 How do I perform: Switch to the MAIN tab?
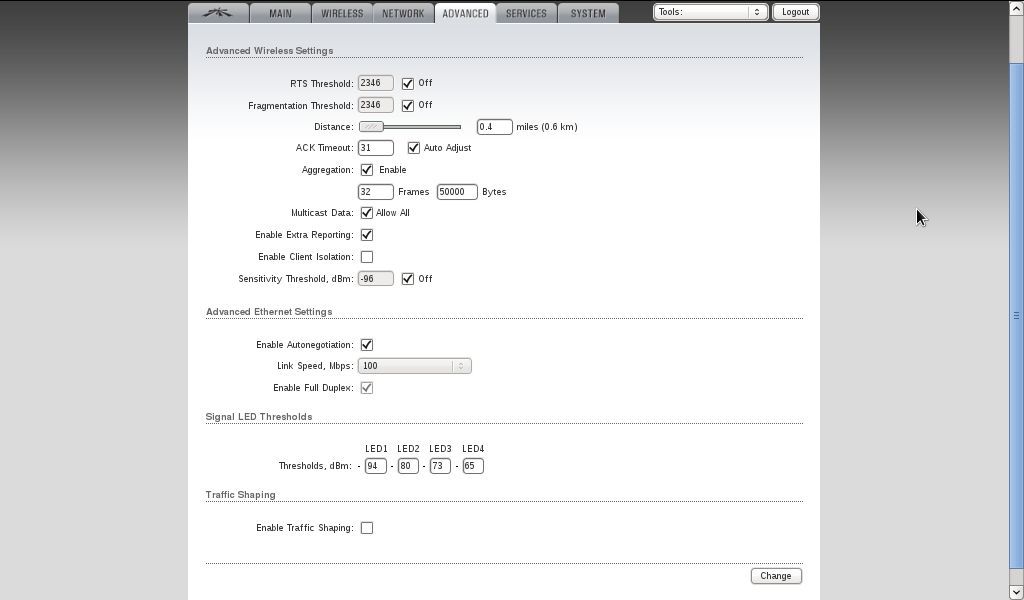click(280, 13)
